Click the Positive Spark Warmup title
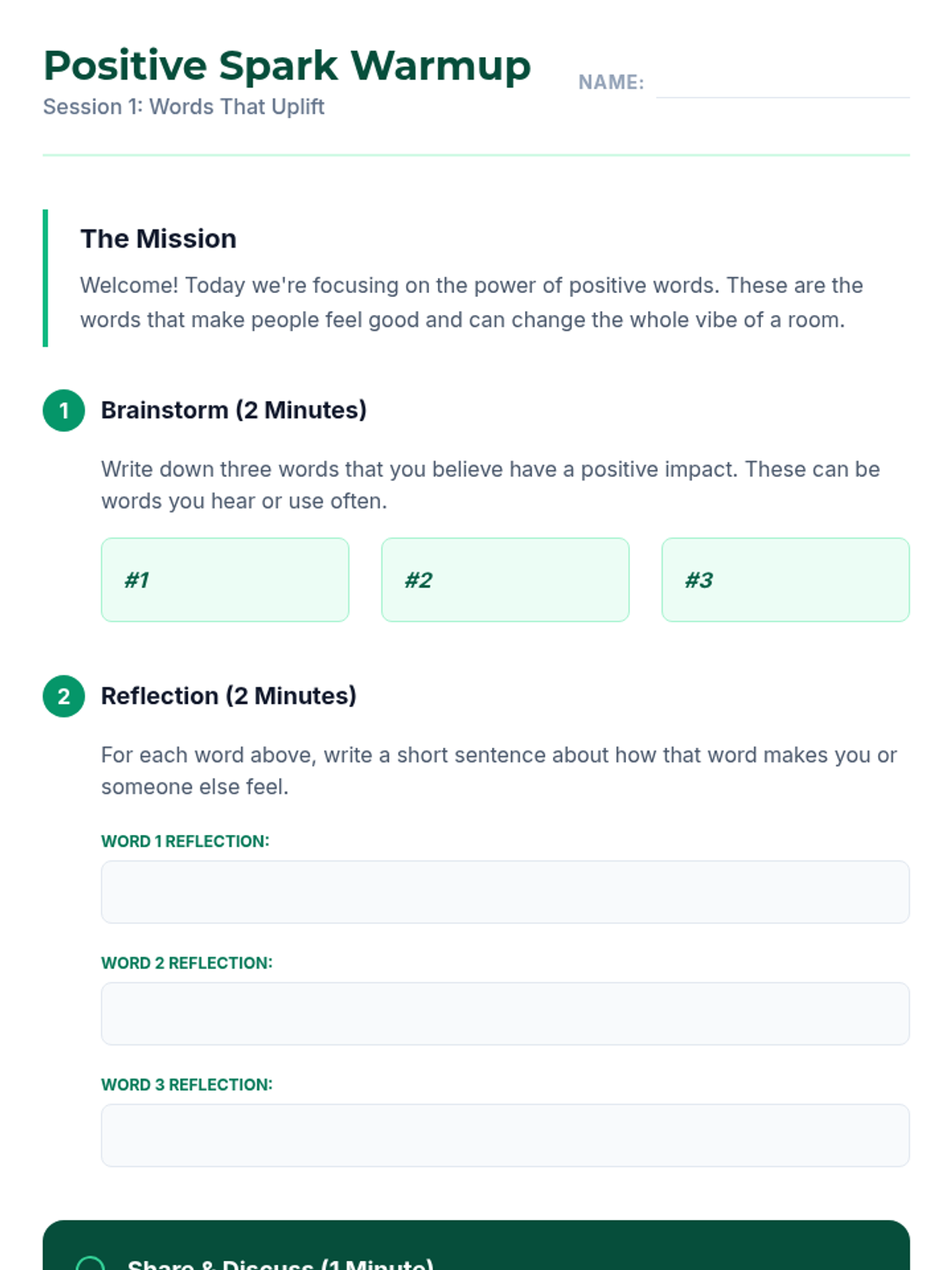Screen dimensions: 952x1270 [286, 66]
